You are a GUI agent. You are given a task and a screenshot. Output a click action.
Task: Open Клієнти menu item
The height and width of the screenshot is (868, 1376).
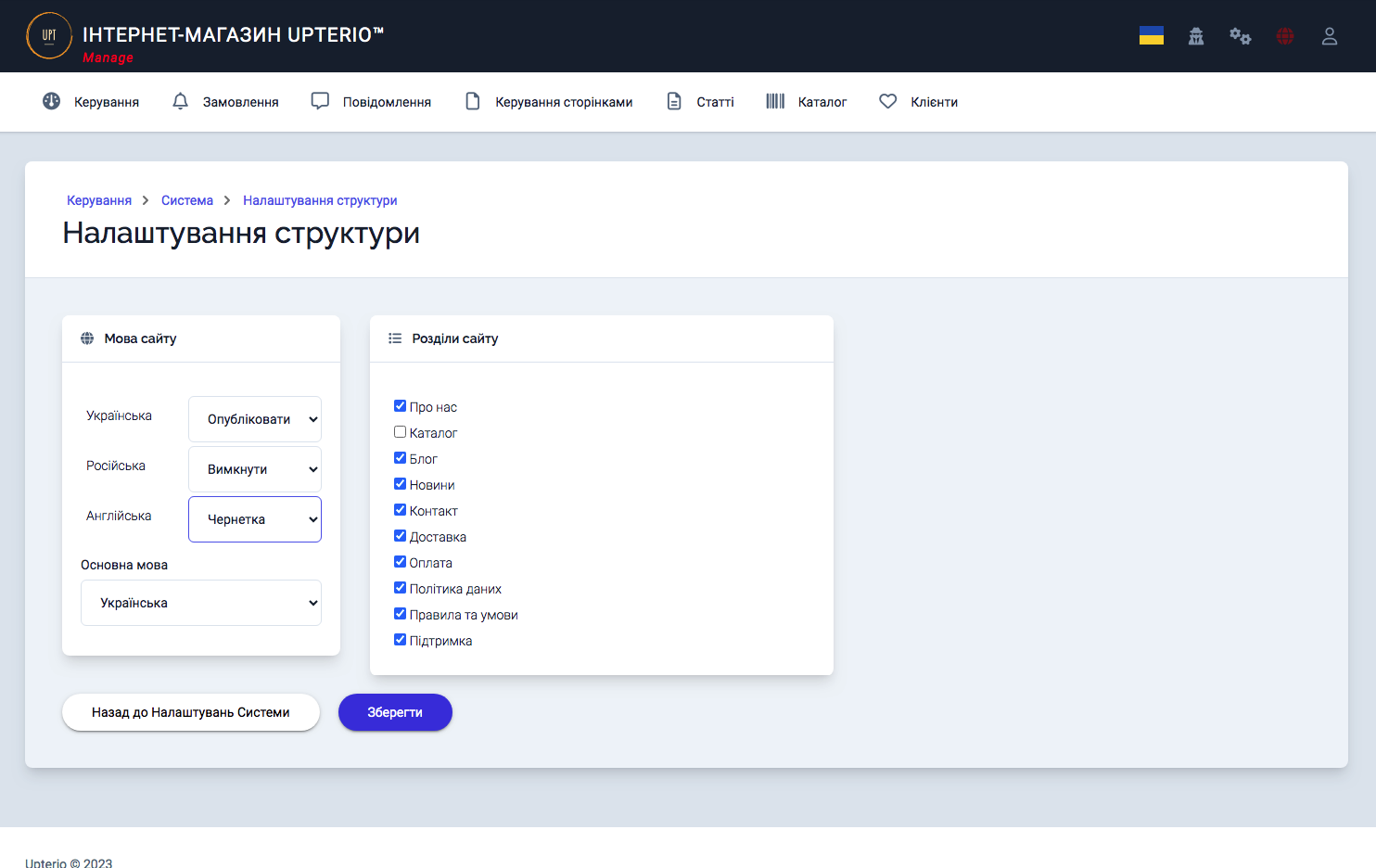click(x=934, y=102)
